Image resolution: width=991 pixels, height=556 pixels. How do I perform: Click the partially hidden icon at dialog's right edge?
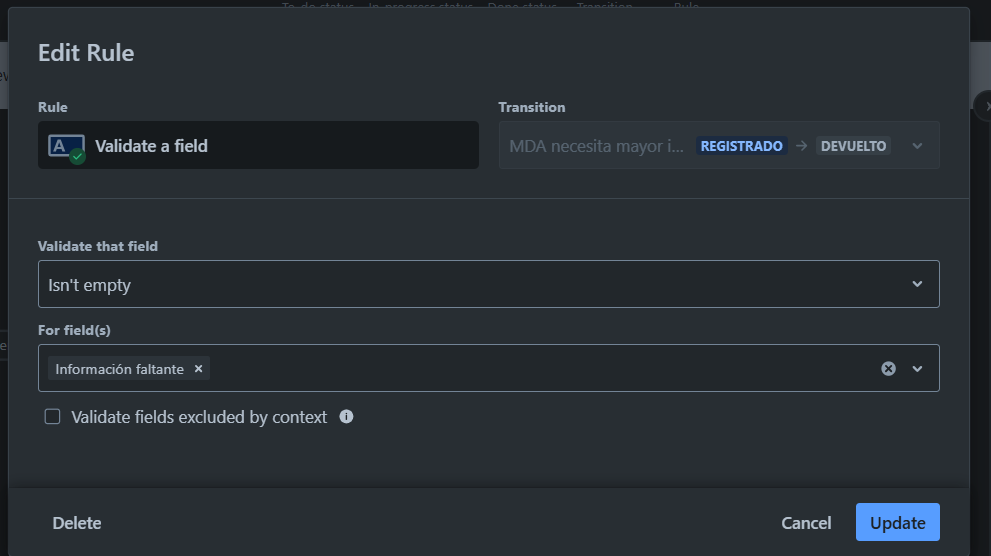pyautogui.click(x=985, y=106)
